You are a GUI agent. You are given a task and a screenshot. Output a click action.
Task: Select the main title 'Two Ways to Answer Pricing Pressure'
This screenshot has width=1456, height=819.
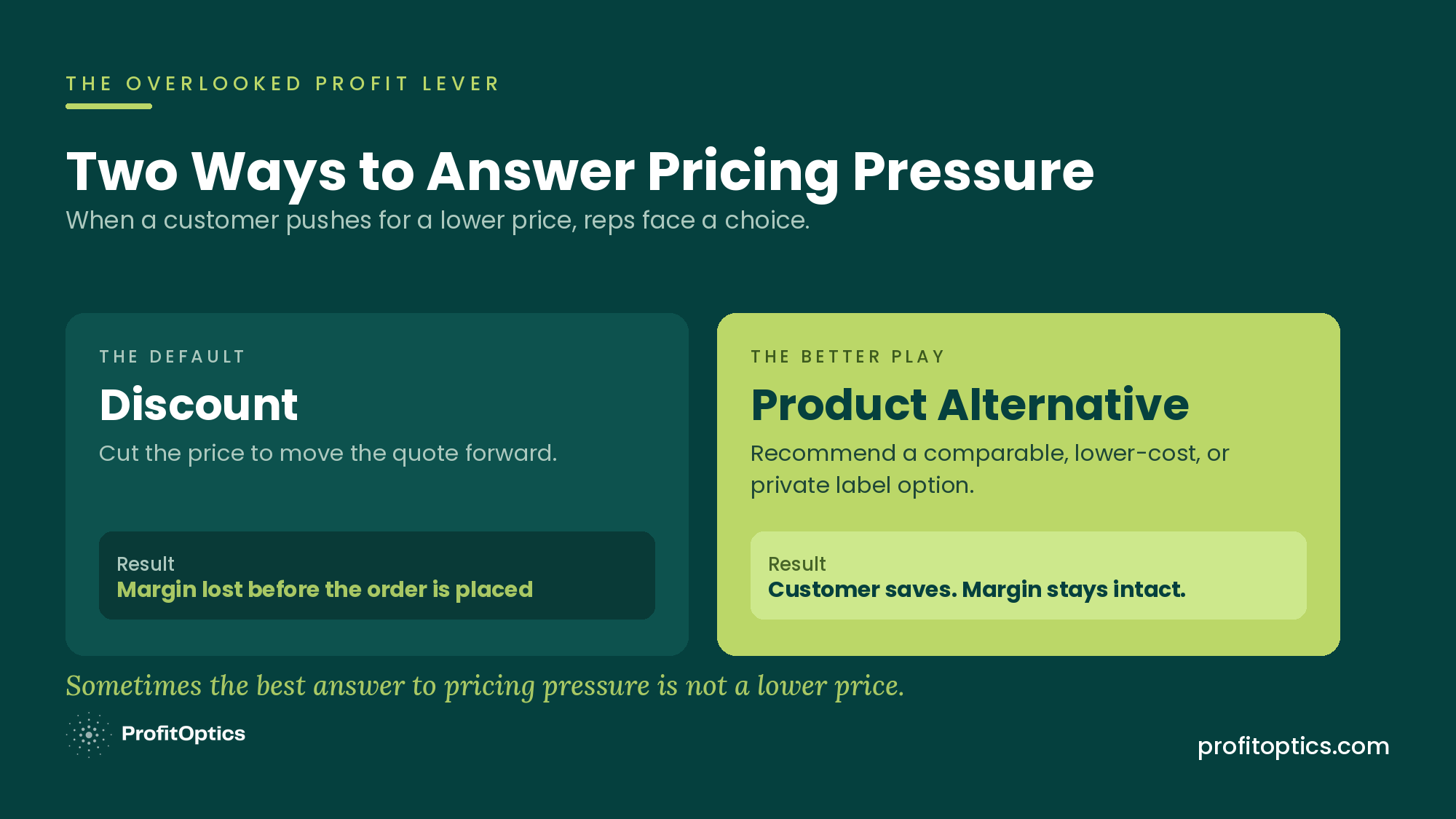pyautogui.click(x=580, y=173)
